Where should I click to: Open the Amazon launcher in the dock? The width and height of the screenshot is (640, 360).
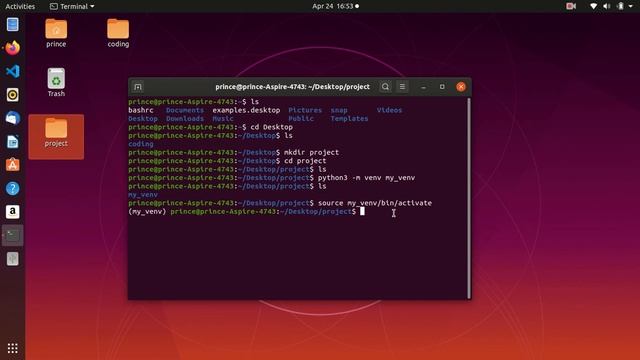coord(13,212)
